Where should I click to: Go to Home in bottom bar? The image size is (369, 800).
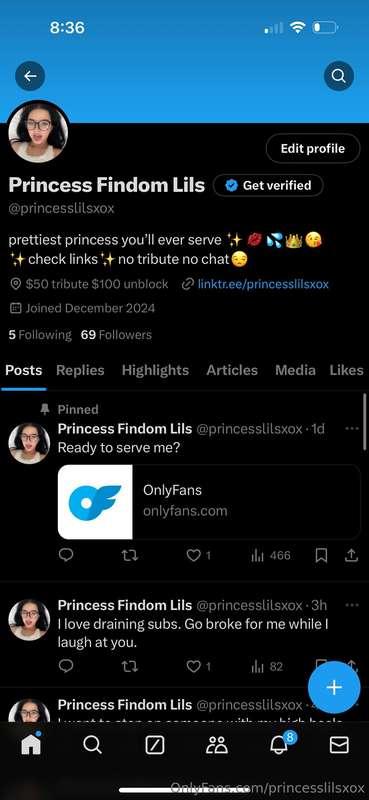click(31, 745)
